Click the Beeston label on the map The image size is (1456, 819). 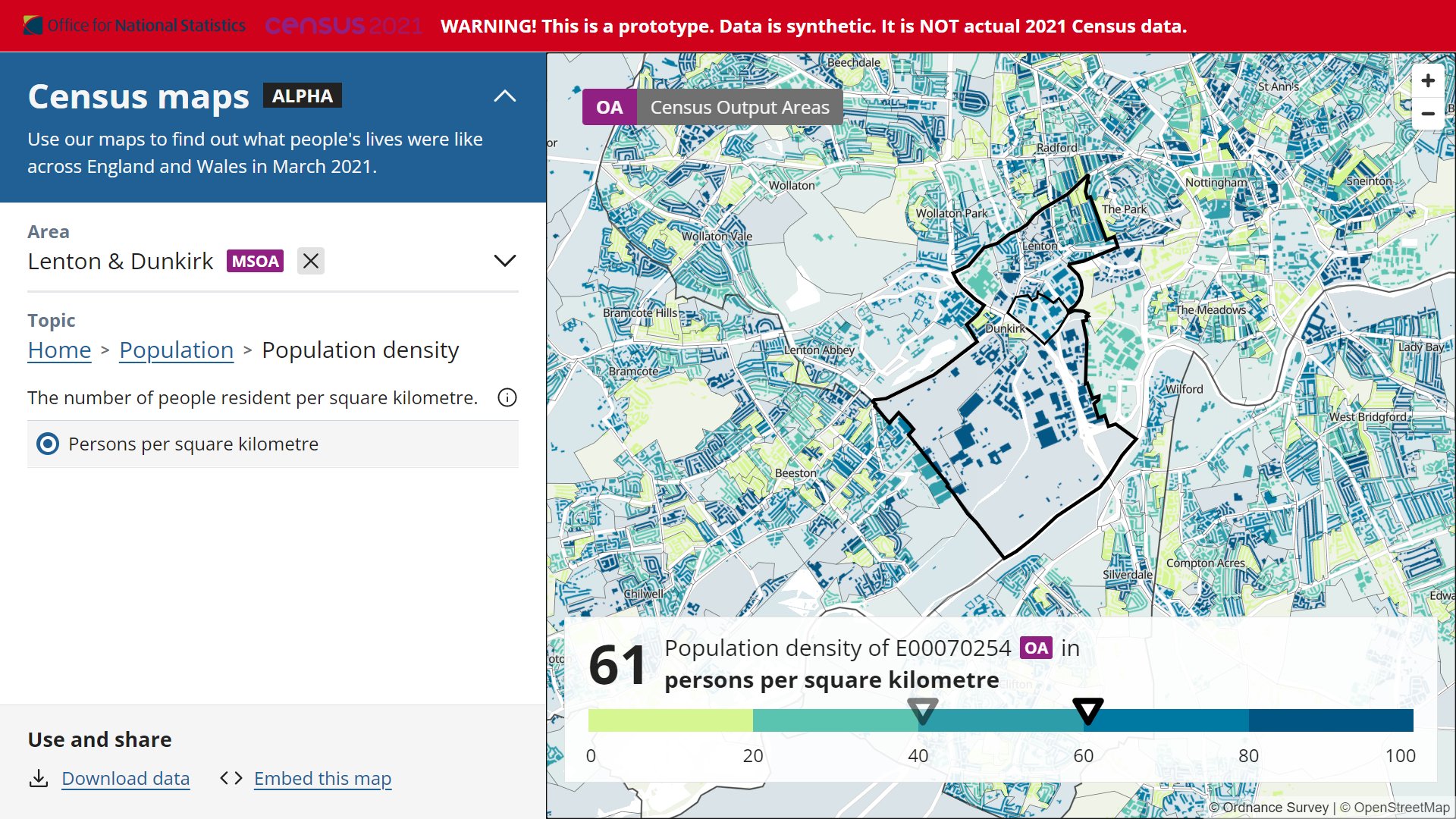tap(795, 473)
